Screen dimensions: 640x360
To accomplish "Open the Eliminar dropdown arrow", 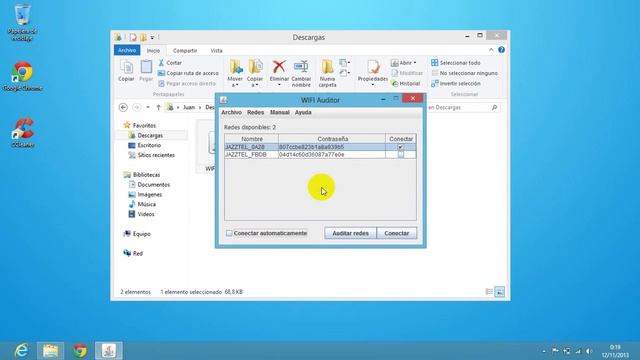I will tap(279, 85).
